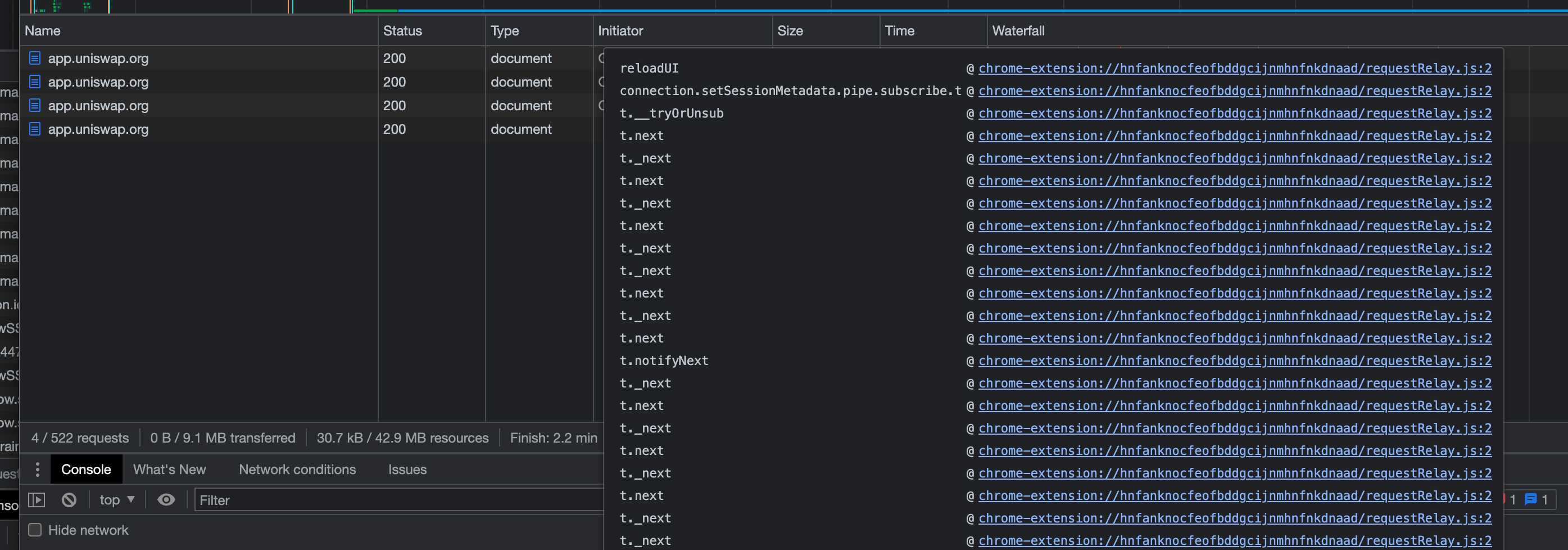Switch to the What's New tab
Image resolution: width=1568 pixels, height=550 pixels.
[169, 469]
